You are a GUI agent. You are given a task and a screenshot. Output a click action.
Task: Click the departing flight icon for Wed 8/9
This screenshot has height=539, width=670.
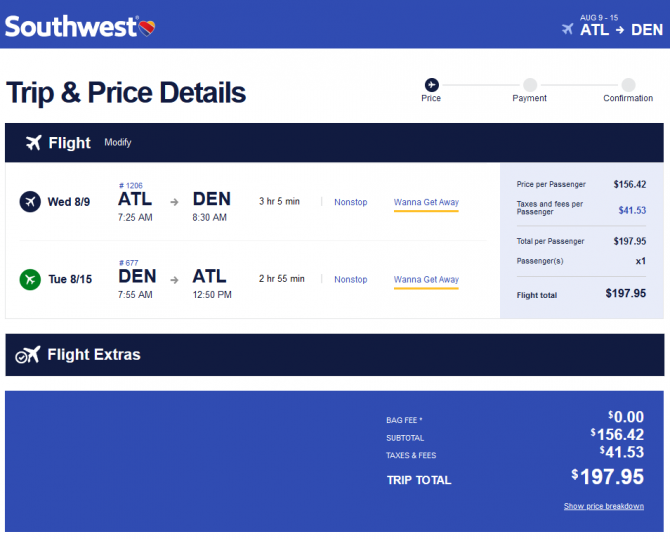(x=30, y=202)
